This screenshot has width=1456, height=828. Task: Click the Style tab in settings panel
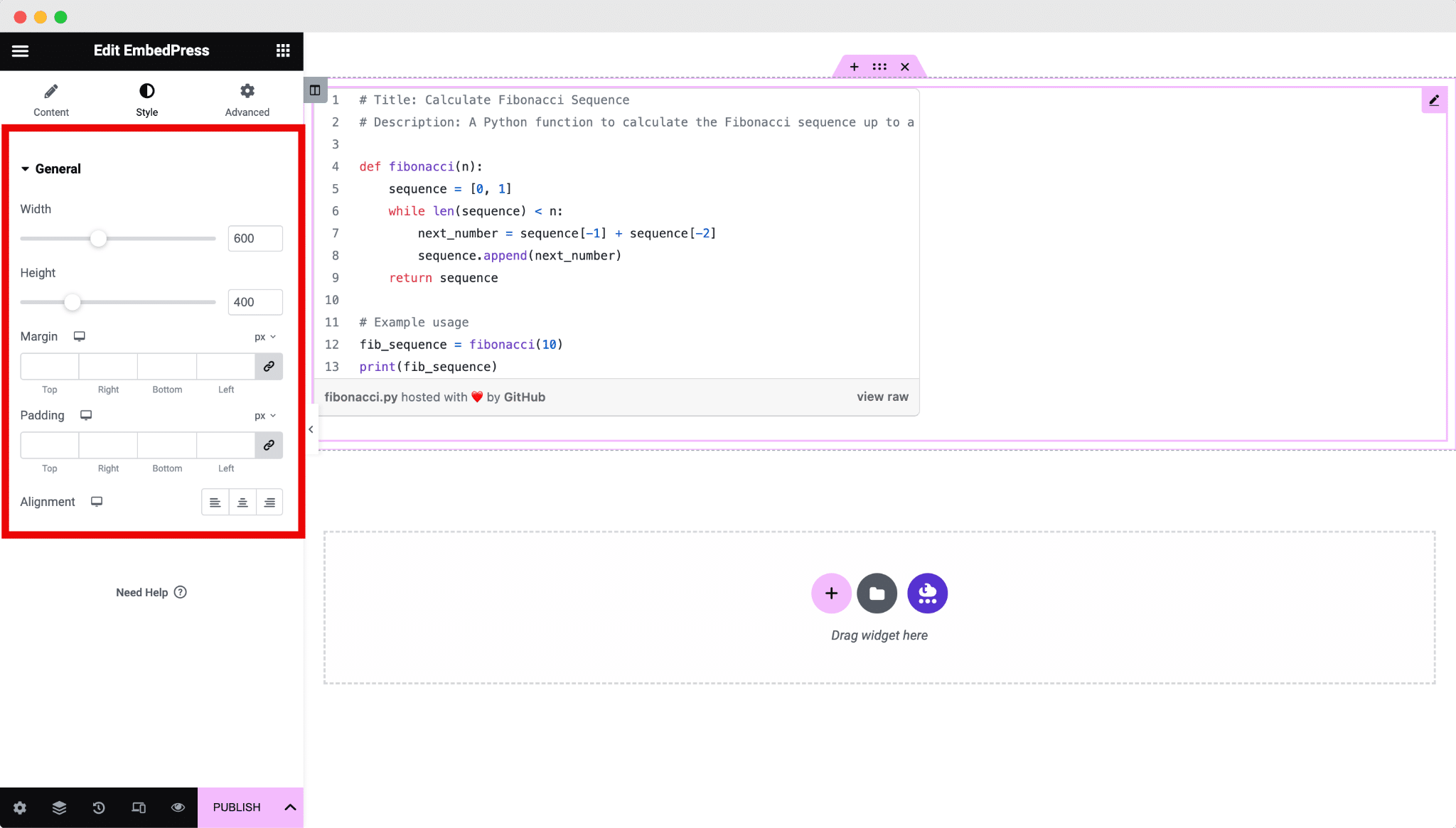tap(147, 100)
